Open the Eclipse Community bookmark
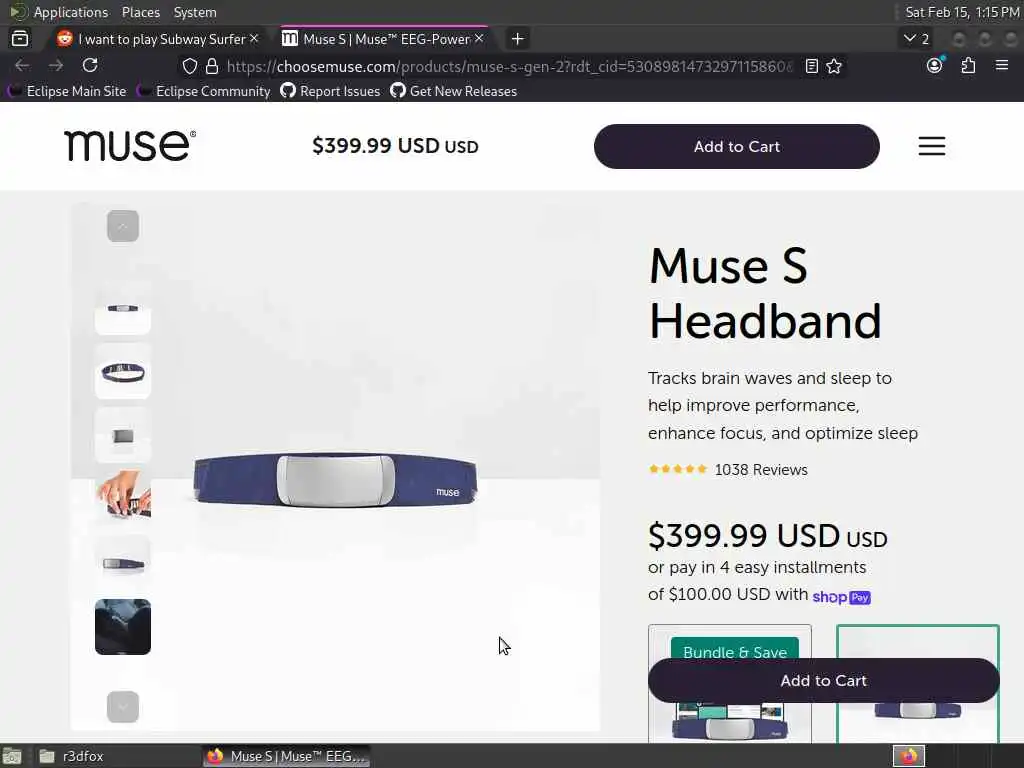Image resolution: width=1024 pixels, height=768 pixels. (204, 91)
